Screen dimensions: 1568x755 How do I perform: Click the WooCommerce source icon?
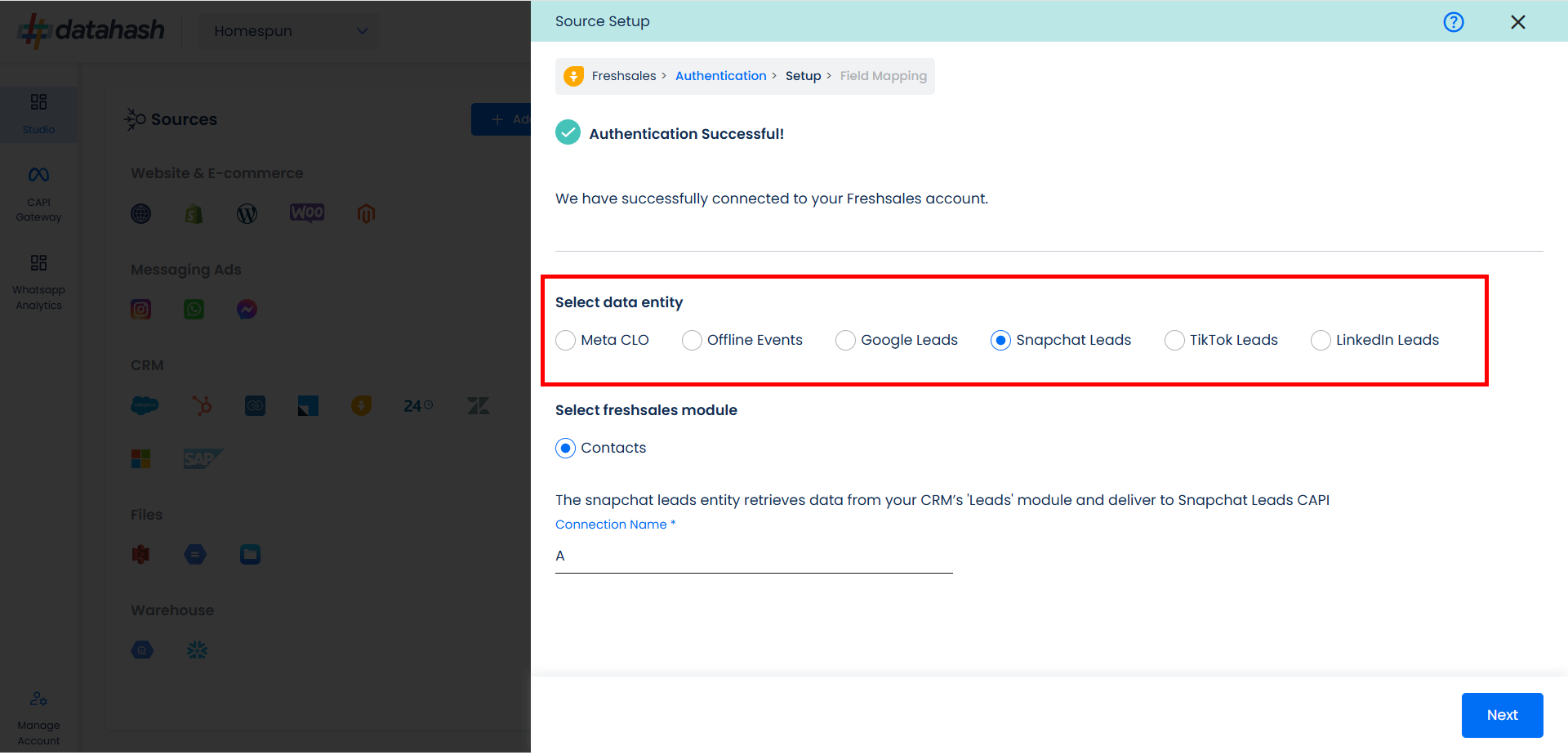click(307, 213)
